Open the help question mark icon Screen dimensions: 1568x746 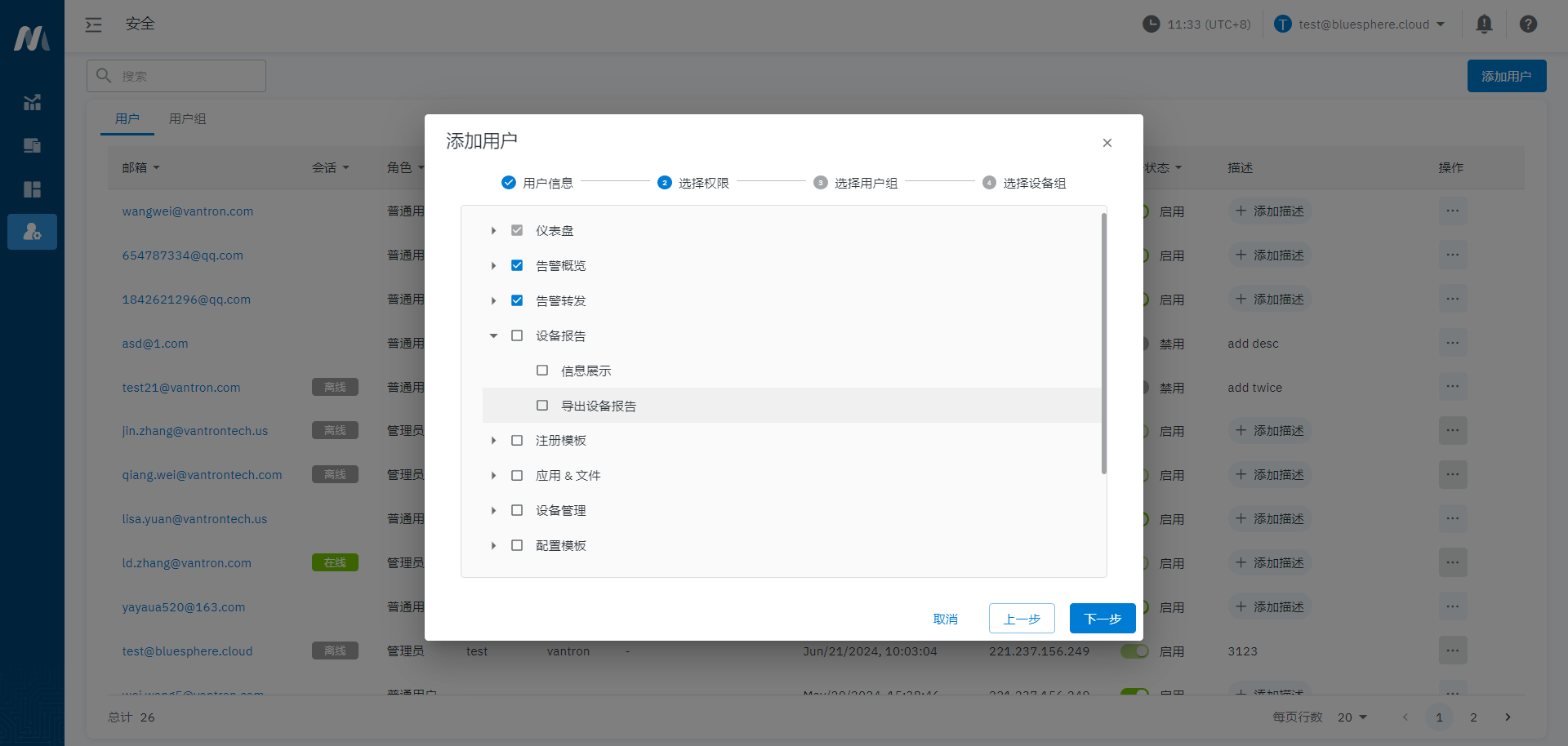click(1528, 24)
